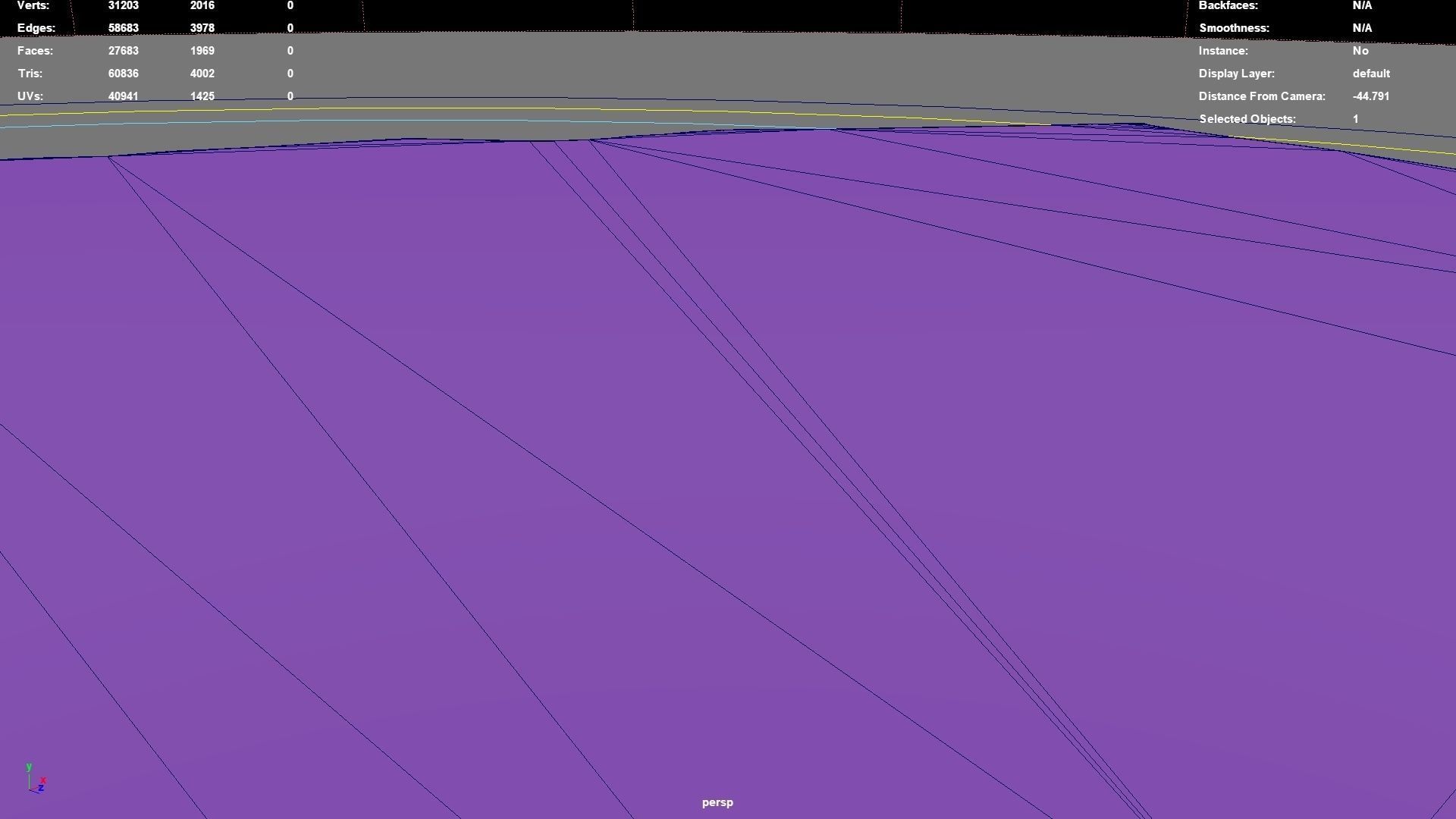1456x819 pixels.
Task: Click the Smoothness HUD label
Action: click(x=1234, y=28)
